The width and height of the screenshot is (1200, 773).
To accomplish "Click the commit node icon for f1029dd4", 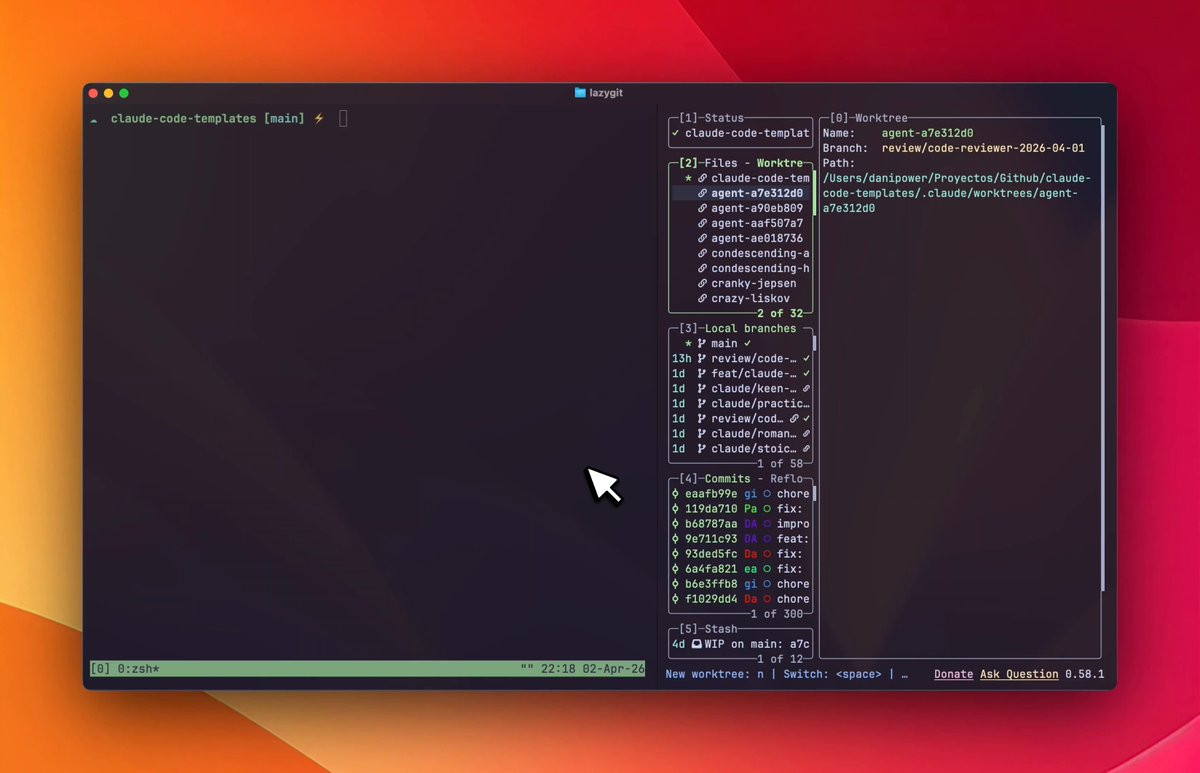I will [x=675, y=598].
